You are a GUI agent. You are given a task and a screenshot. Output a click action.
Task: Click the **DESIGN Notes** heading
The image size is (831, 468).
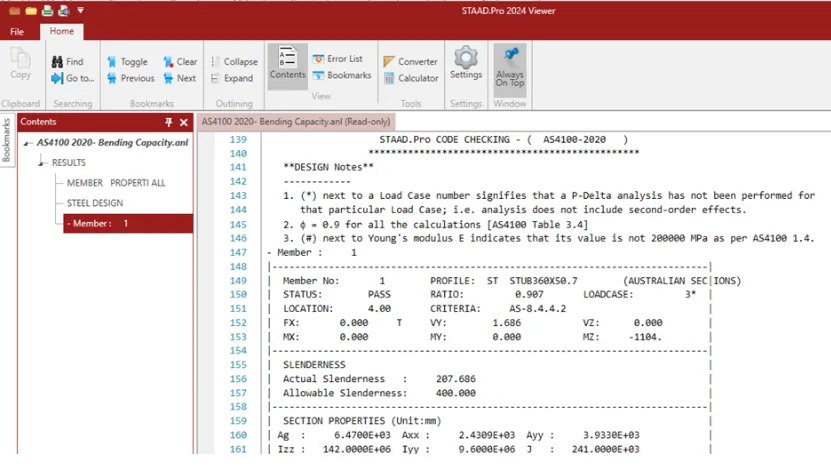pos(328,167)
